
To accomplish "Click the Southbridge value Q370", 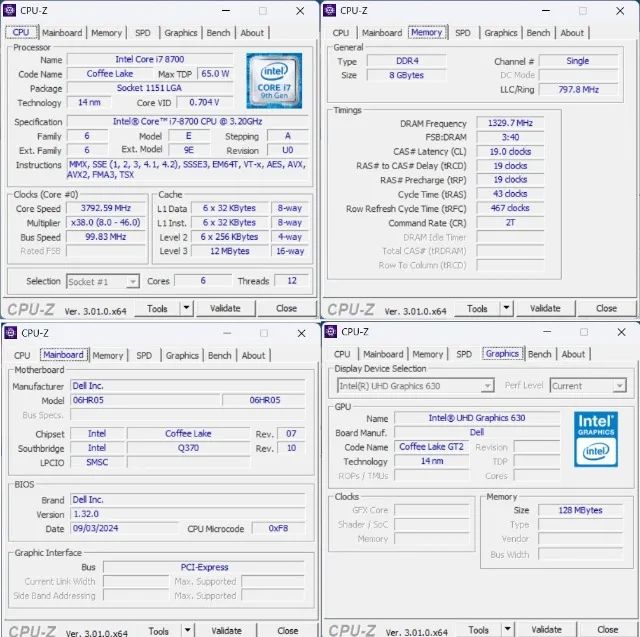I will [188, 448].
